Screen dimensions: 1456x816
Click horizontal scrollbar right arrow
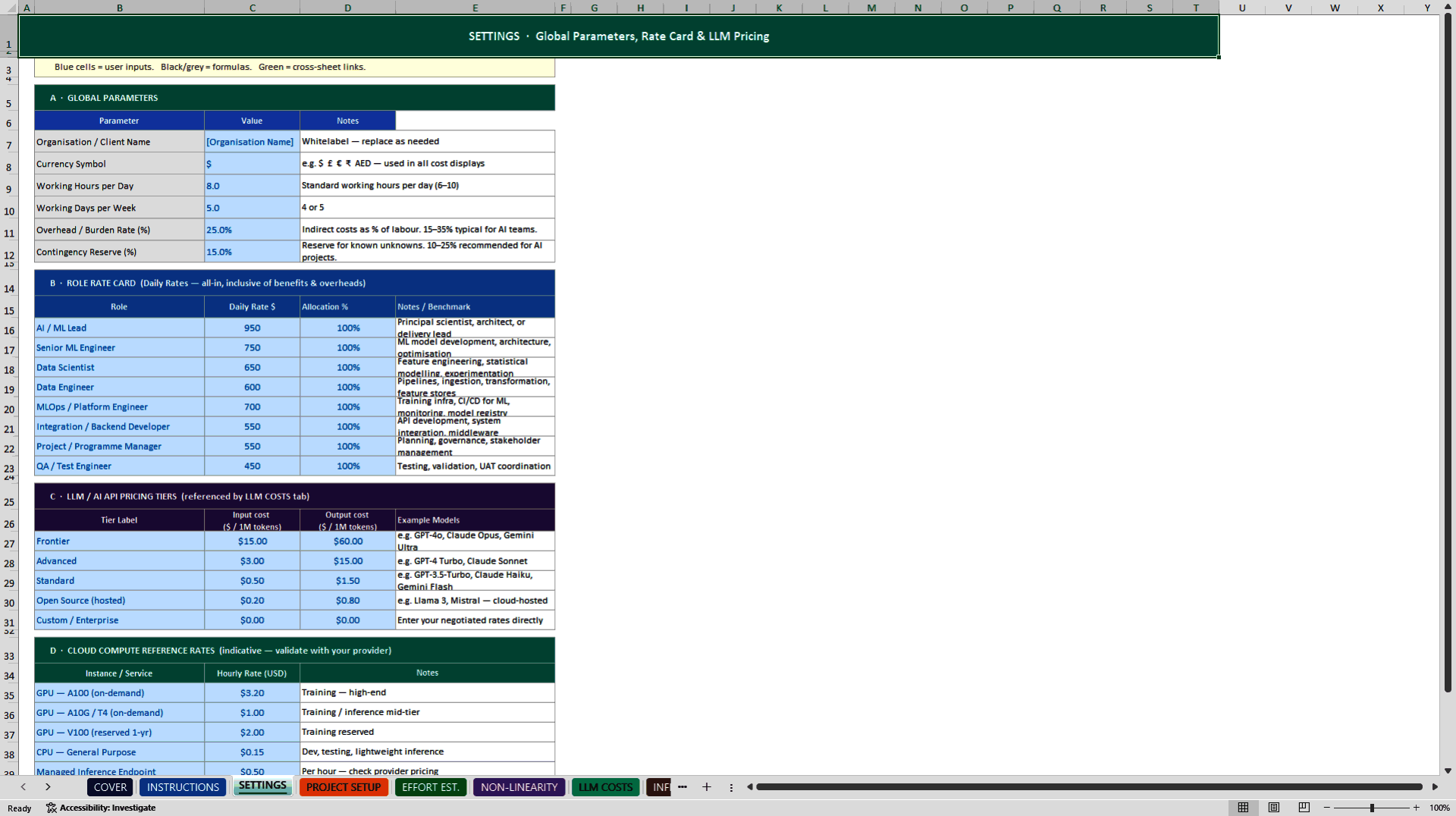tap(1435, 787)
